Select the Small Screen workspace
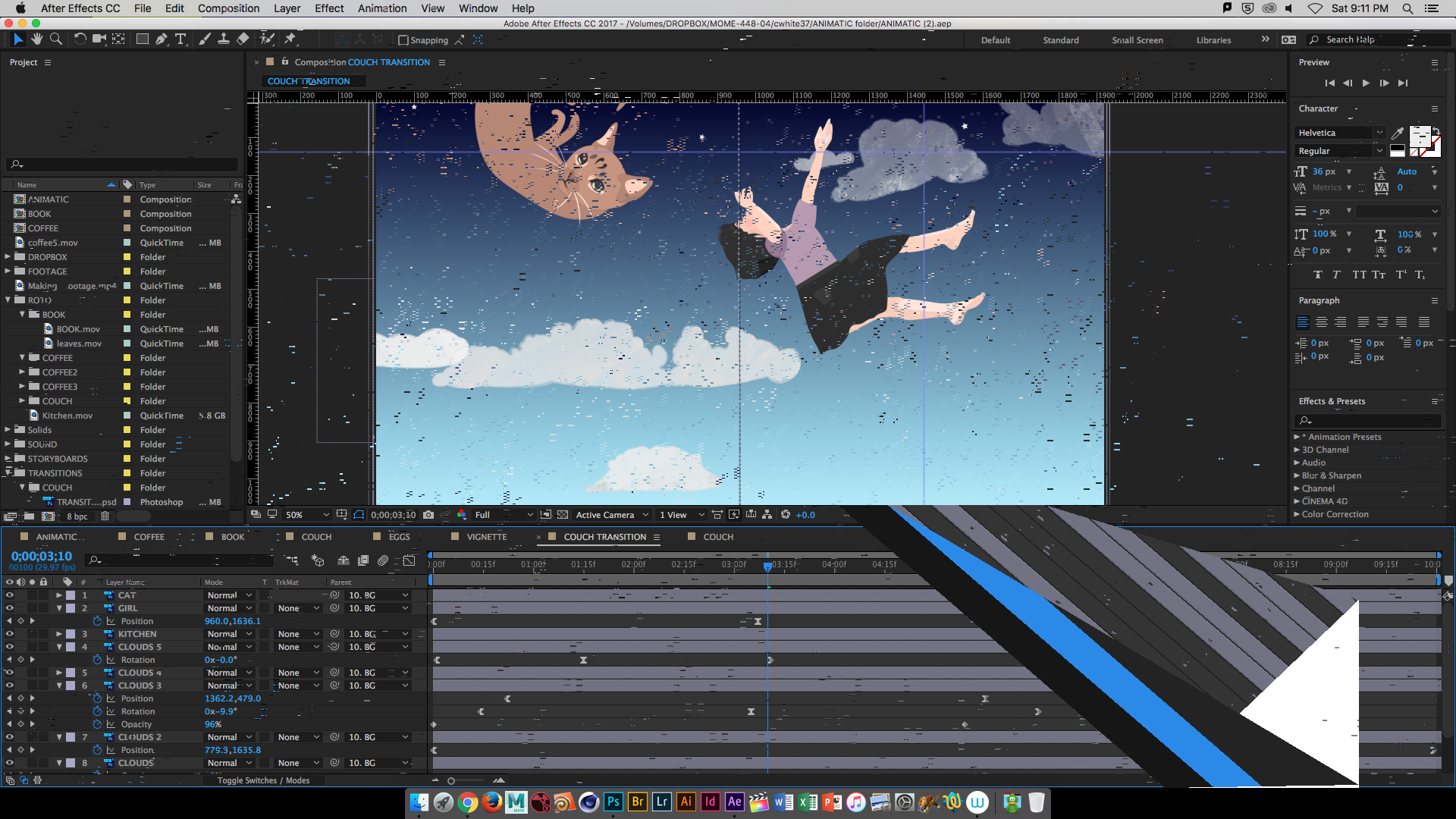Image resolution: width=1456 pixels, height=819 pixels. 1137,40
